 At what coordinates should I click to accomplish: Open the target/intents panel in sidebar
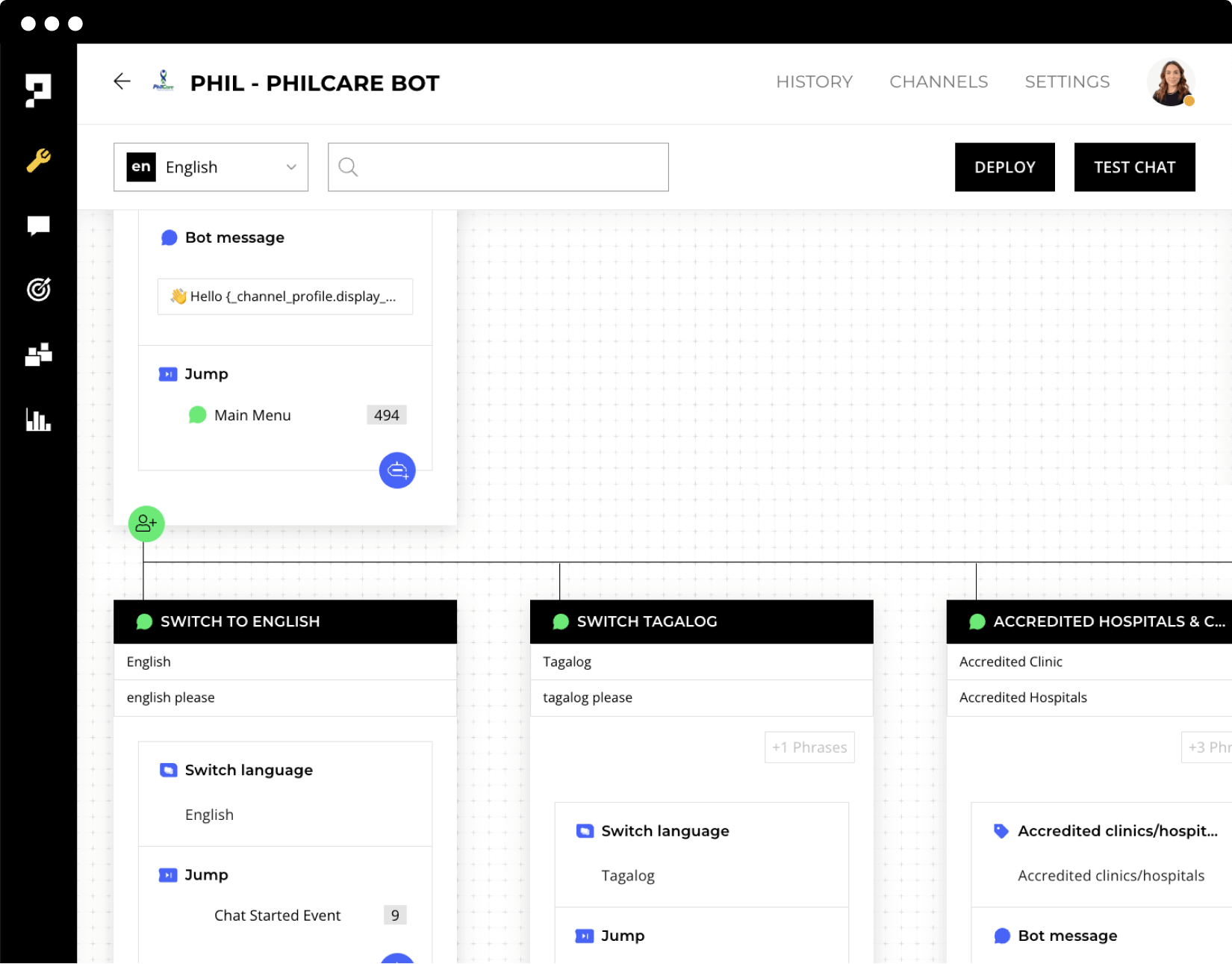tap(38, 290)
